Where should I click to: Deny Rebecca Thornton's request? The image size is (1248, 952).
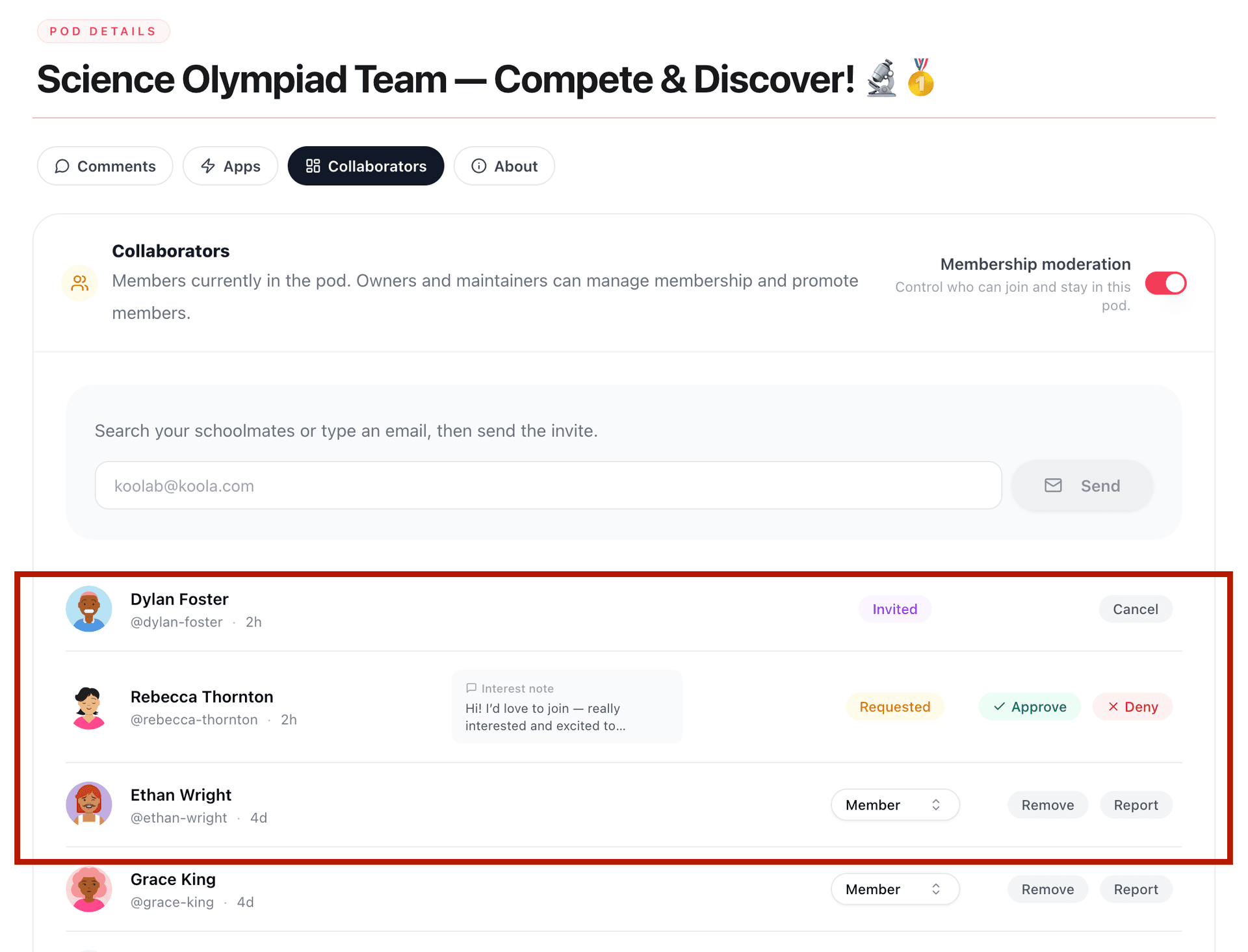[1132, 707]
